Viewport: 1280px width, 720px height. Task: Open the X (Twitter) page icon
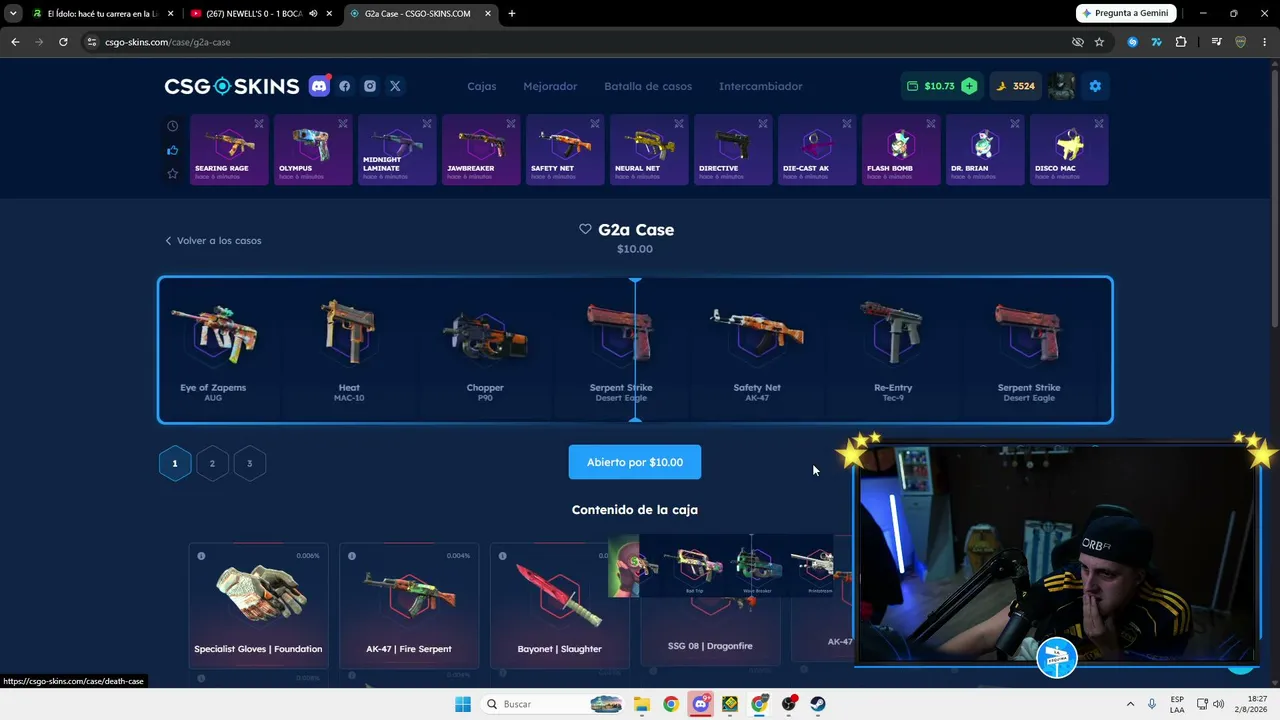[x=395, y=86]
